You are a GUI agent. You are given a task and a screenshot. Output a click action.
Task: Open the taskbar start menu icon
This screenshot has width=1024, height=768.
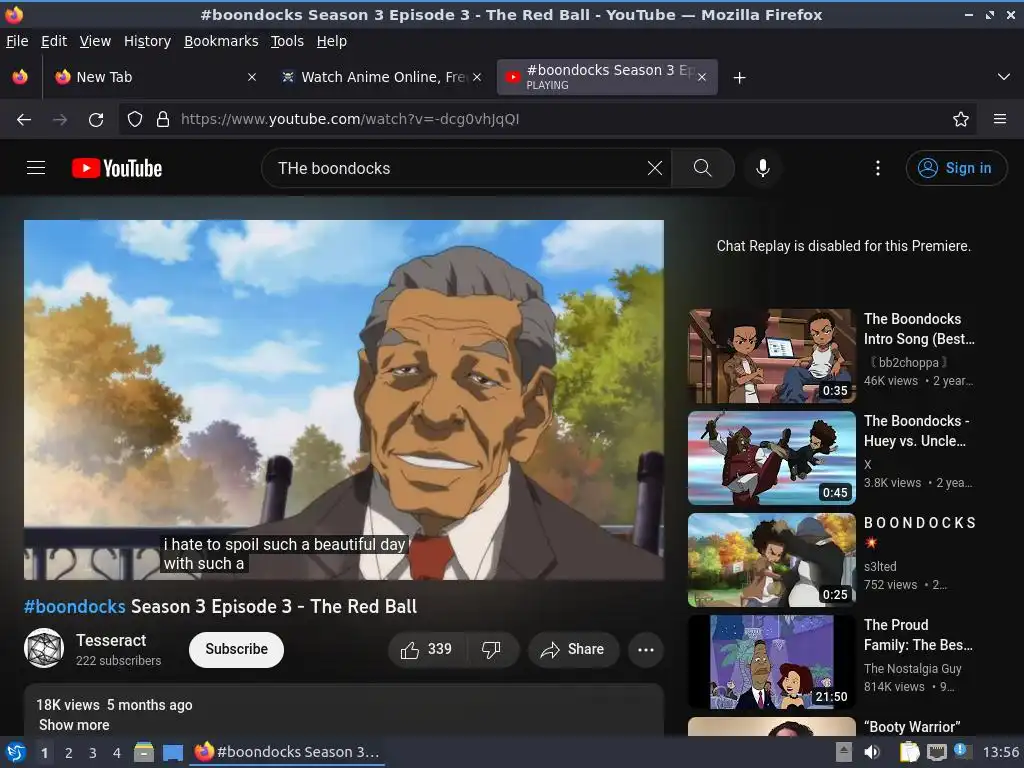pyautogui.click(x=16, y=752)
